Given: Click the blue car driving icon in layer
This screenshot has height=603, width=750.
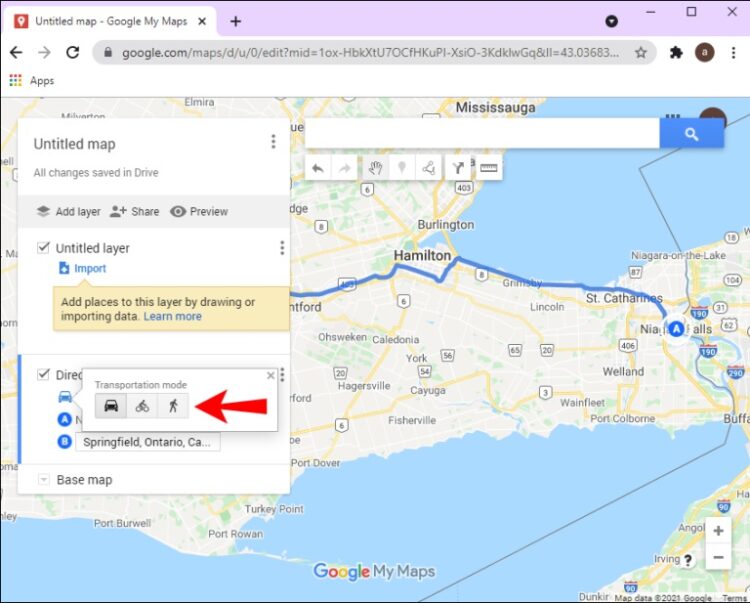Looking at the screenshot, I should 65,396.
